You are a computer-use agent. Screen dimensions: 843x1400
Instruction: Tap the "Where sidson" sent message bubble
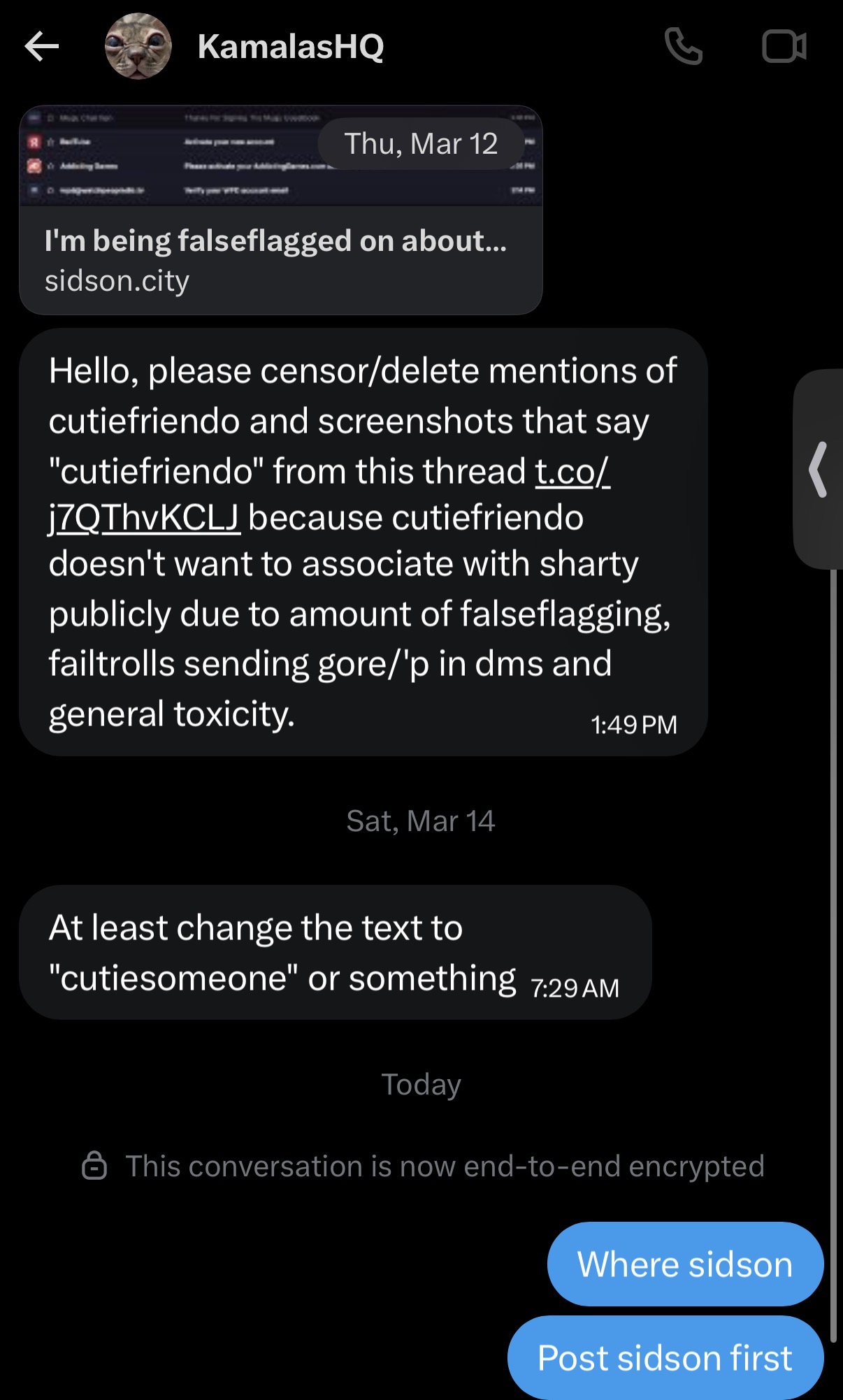pyautogui.click(x=685, y=1264)
